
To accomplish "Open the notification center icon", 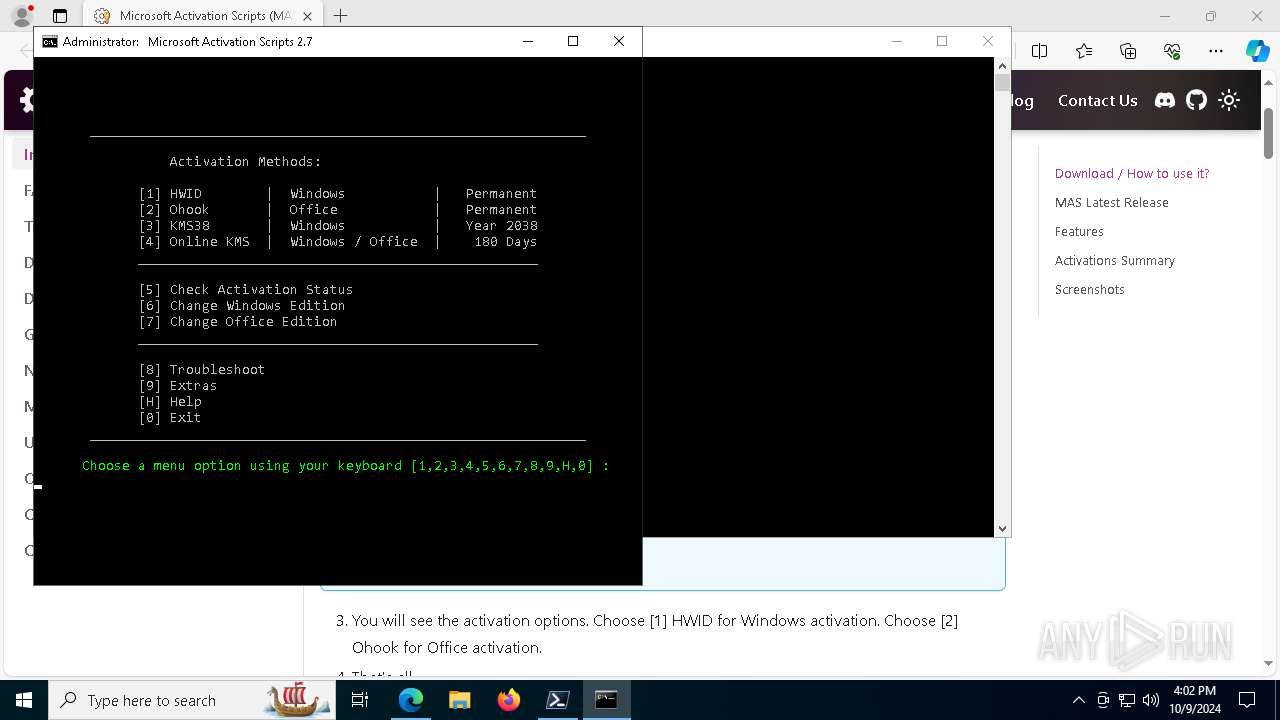I will pos(1247,700).
